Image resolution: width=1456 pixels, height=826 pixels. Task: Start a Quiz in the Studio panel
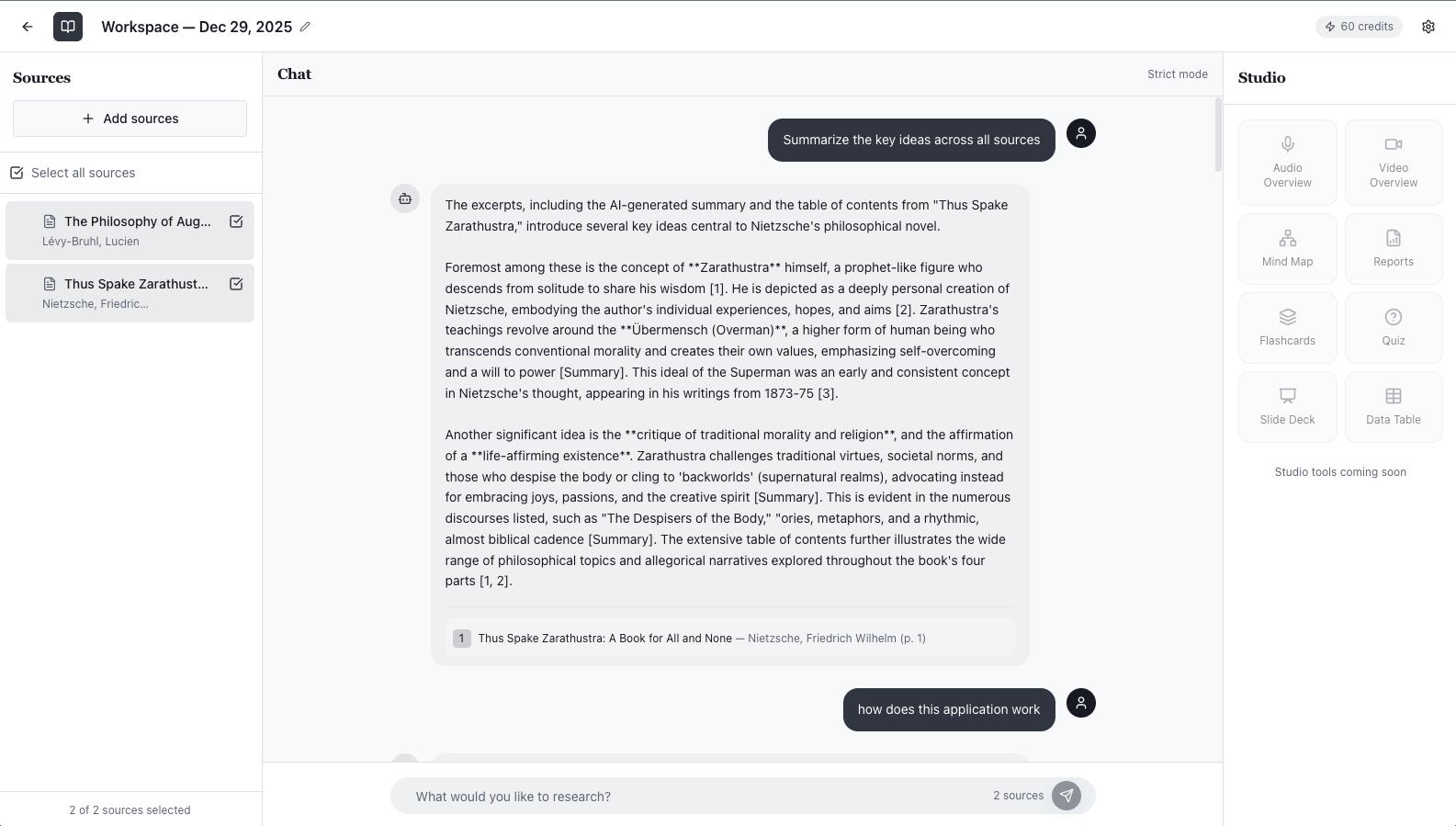point(1393,327)
